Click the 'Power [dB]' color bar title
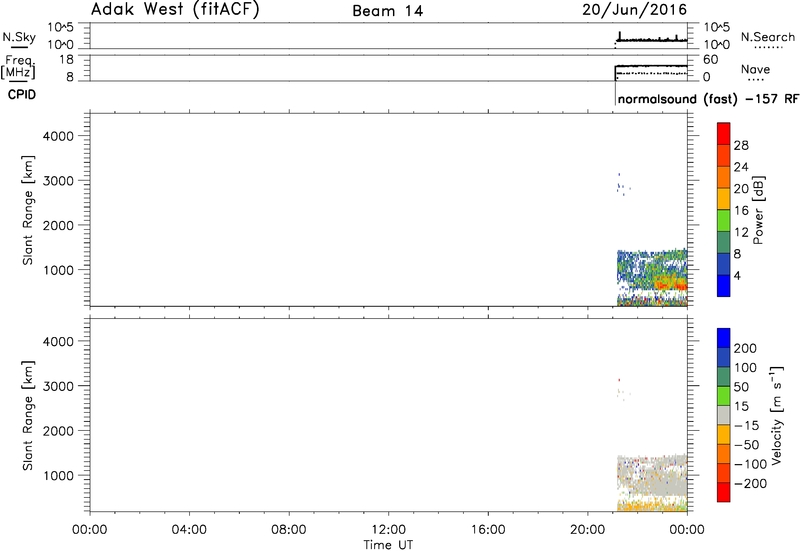 coord(759,210)
